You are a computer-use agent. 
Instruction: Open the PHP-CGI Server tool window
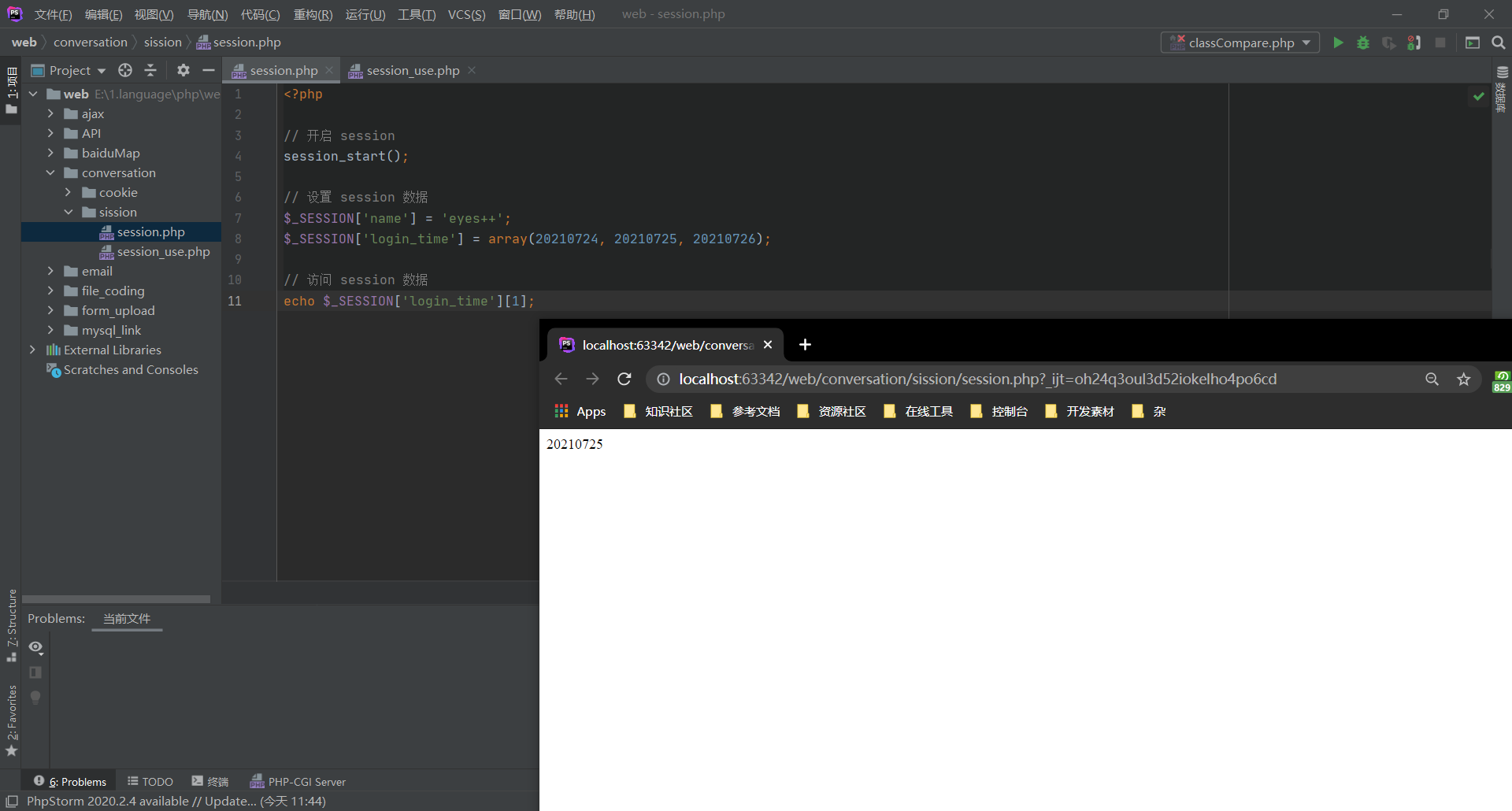[298, 781]
